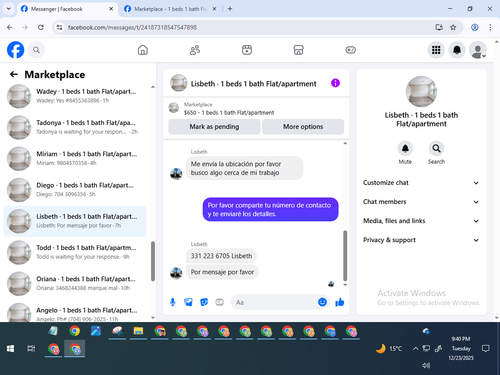The height and width of the screenshot is (375, 500).
Task: Expand Media, files and links section
Action: [421, 221]
